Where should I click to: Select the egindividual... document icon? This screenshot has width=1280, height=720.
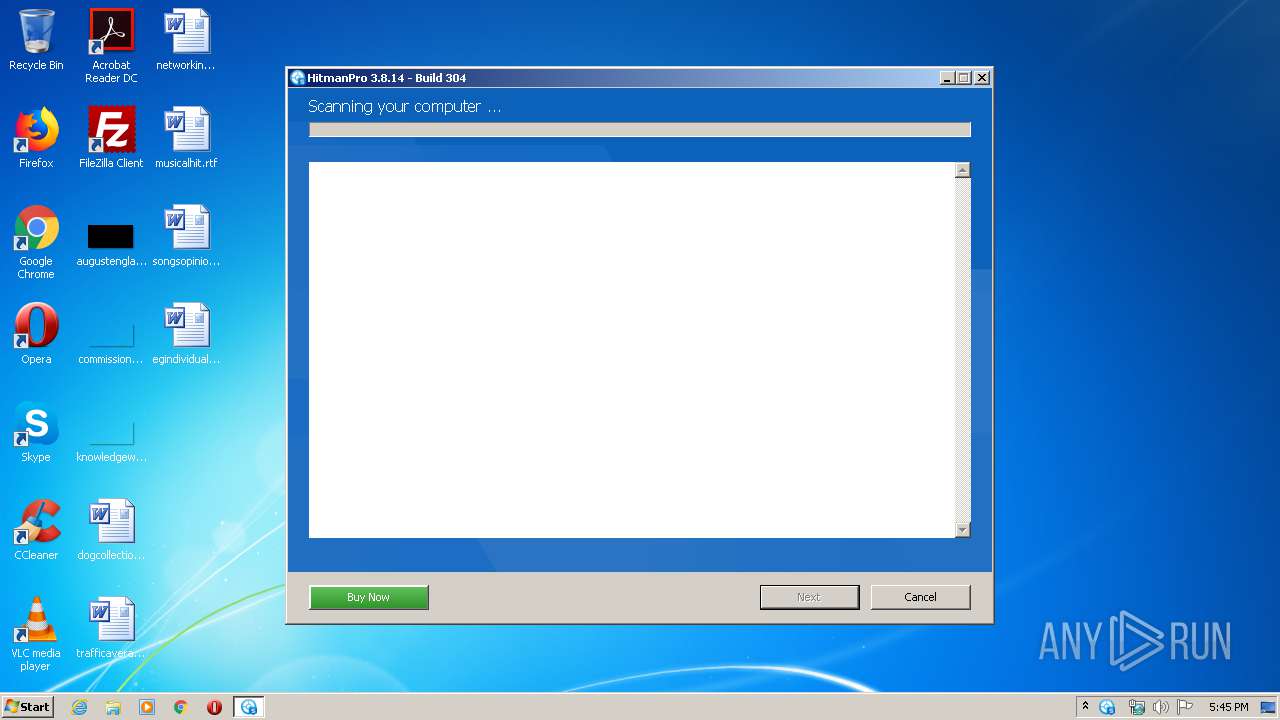[186, 334]
